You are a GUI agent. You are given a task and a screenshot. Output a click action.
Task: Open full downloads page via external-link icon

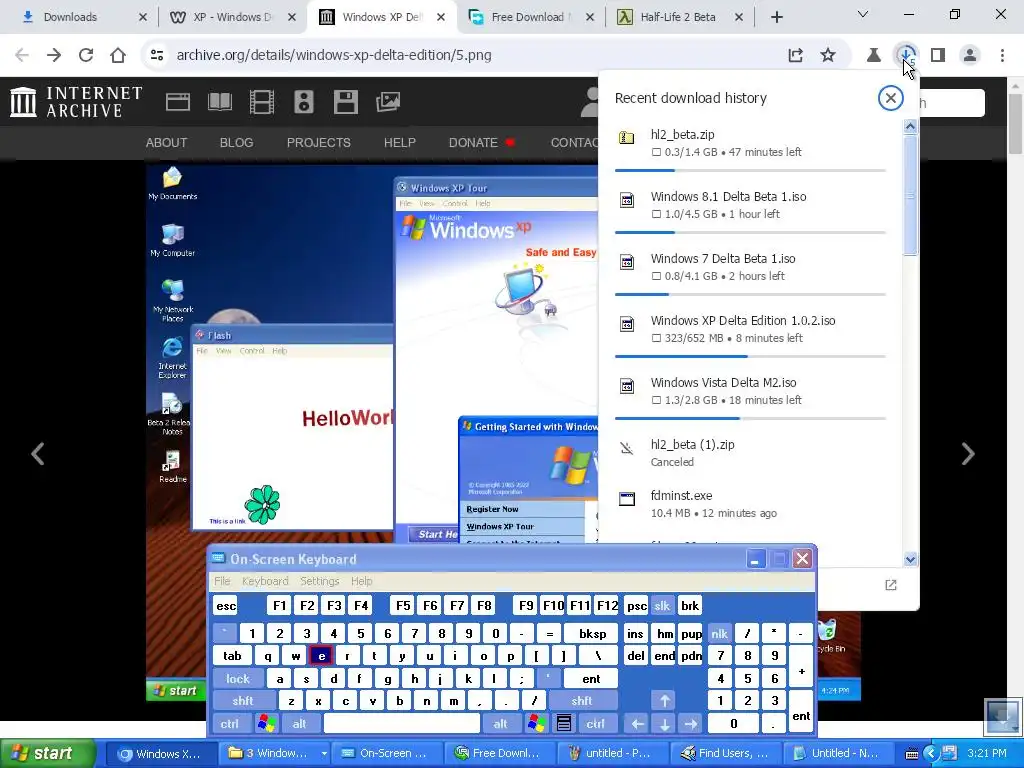(891, 585)
